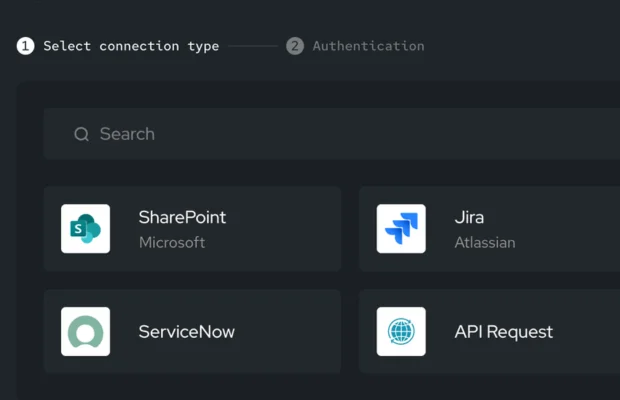Image resolution: width=620 pixels, height=400 pixels.
Task: Click the magnifier icon in search bar
Action: click(x=81, y=134)
